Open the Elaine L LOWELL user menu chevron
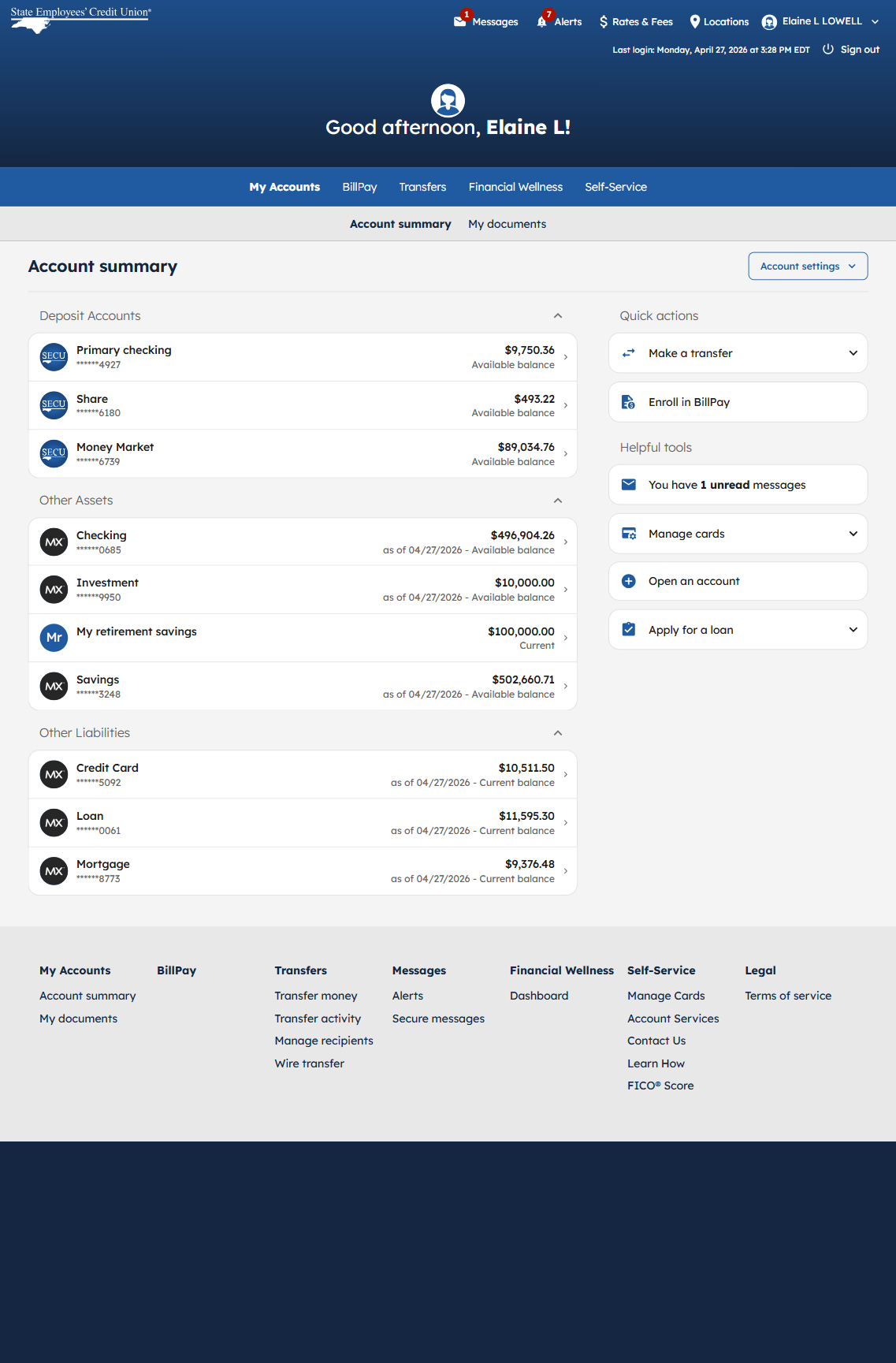This screenshot has width=896, height=1363. (875, 22)
